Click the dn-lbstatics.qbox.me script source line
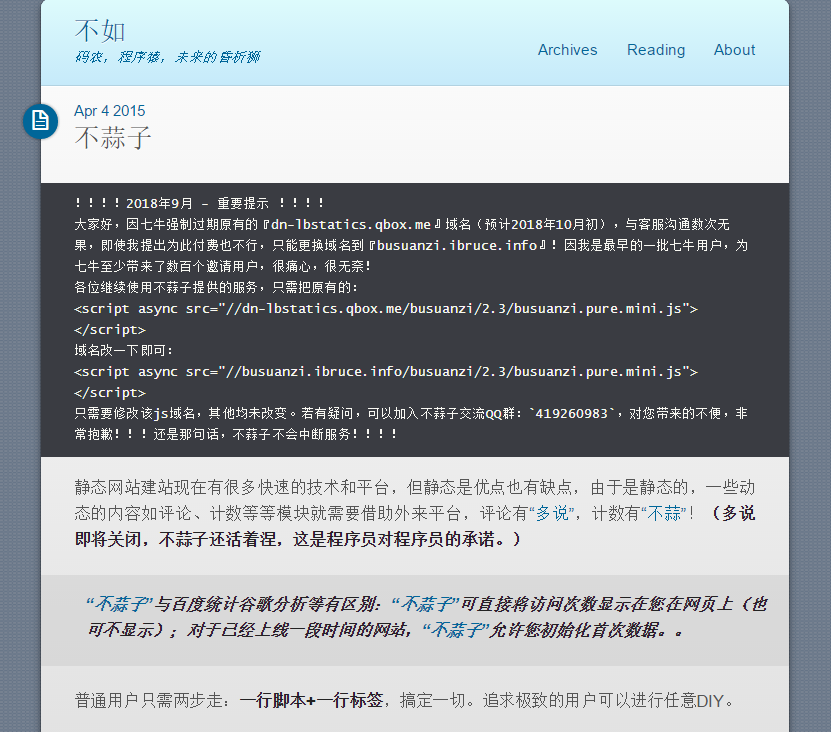The image size is (831, 732). [386, 308]
